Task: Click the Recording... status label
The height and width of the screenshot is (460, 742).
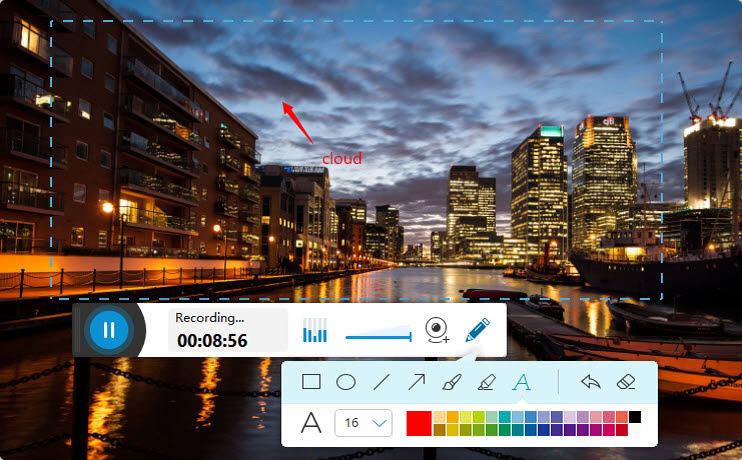Action: 210,318
